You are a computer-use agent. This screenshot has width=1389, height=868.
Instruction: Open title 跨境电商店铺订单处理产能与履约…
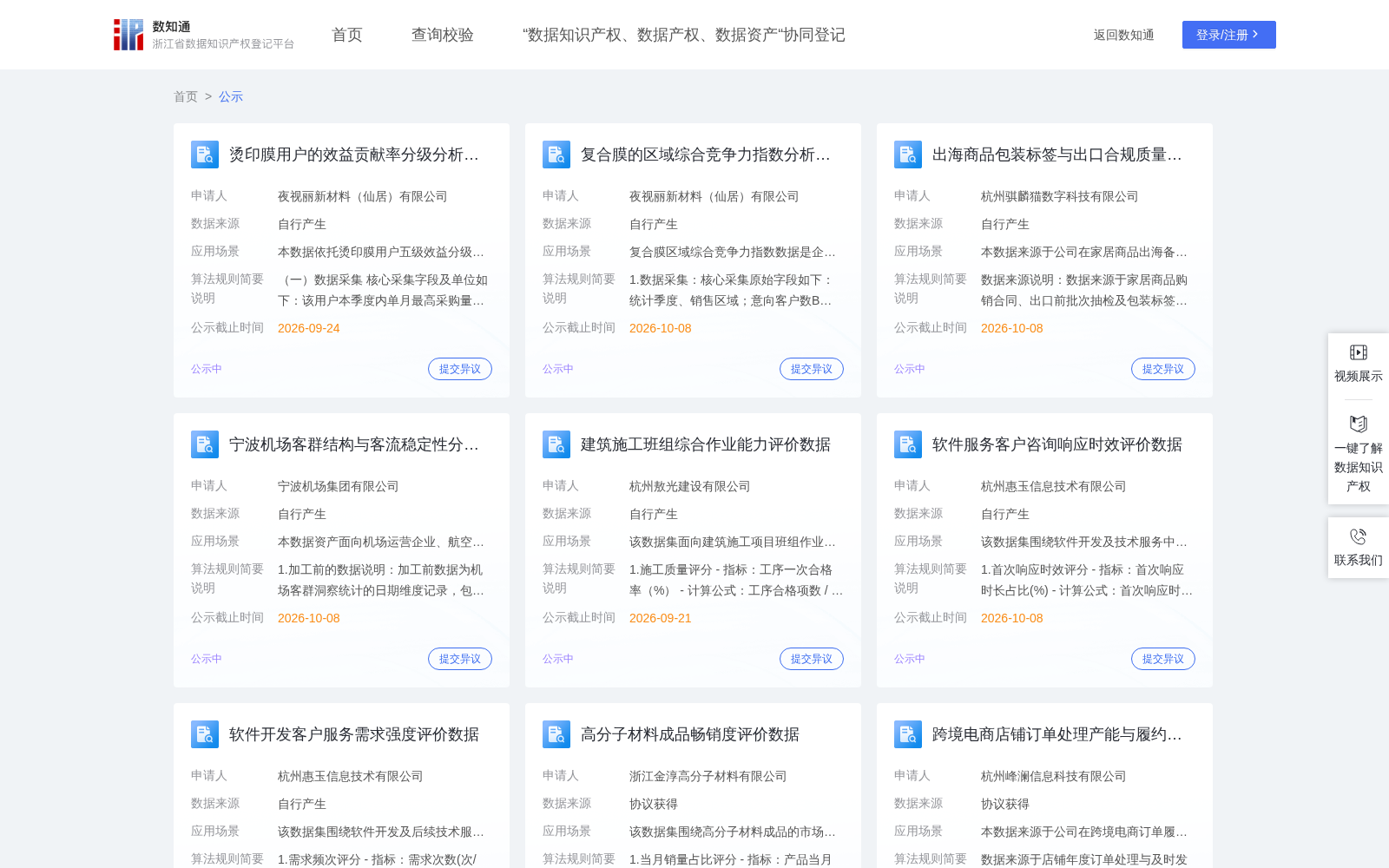(1057, 734)
